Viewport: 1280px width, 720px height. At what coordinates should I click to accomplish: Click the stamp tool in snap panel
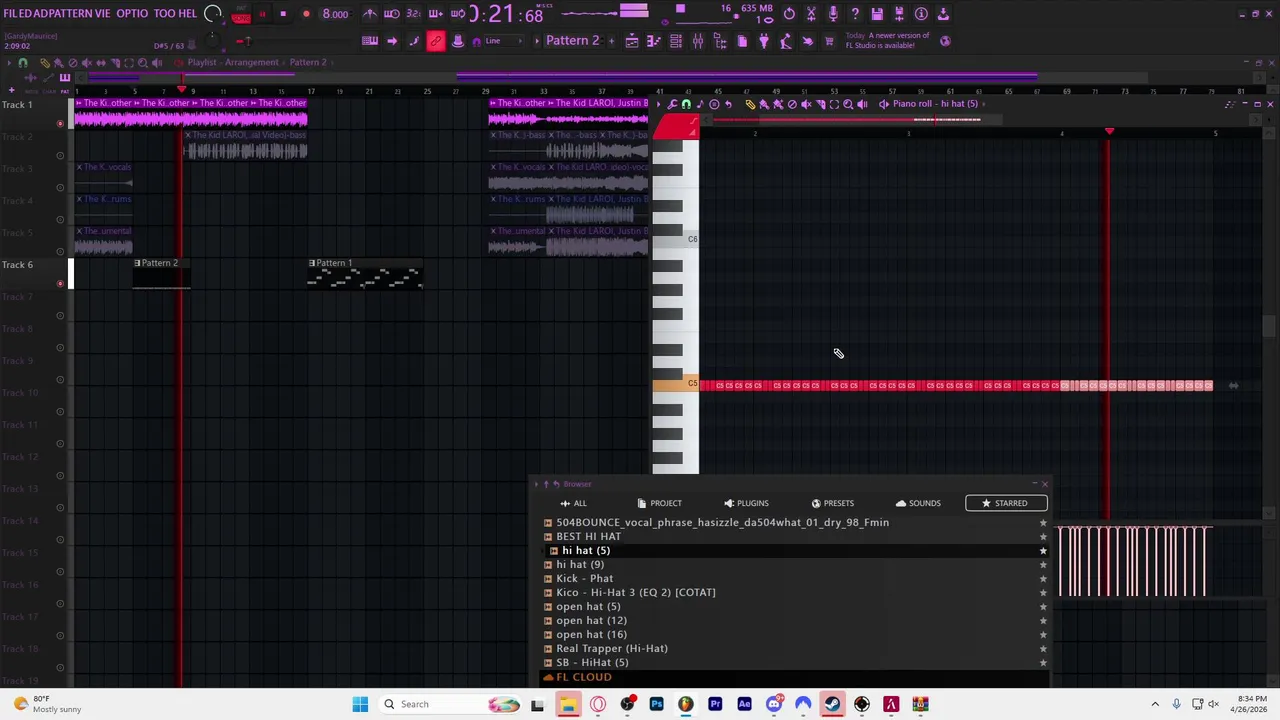457,41
